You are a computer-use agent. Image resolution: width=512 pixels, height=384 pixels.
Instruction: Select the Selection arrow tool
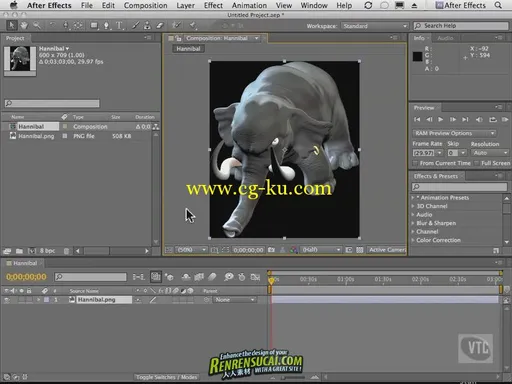pos(12,25)
